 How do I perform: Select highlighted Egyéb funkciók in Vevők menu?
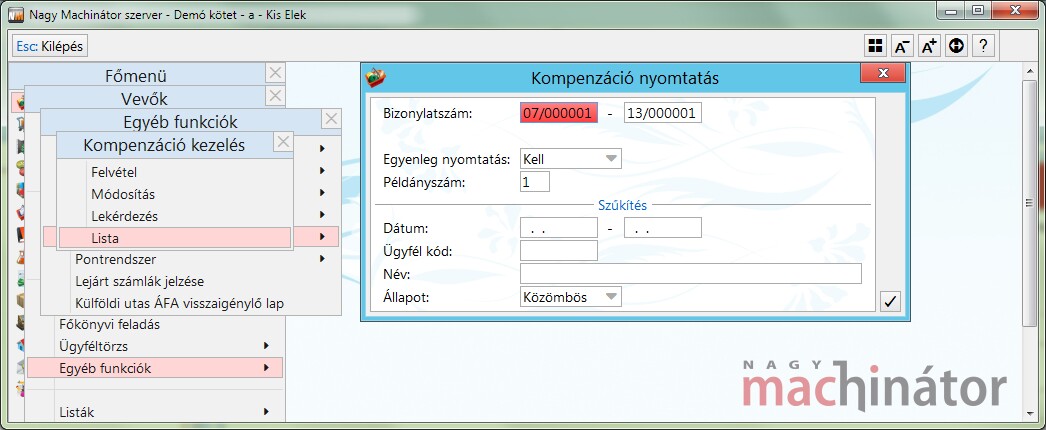click(155, 368)
